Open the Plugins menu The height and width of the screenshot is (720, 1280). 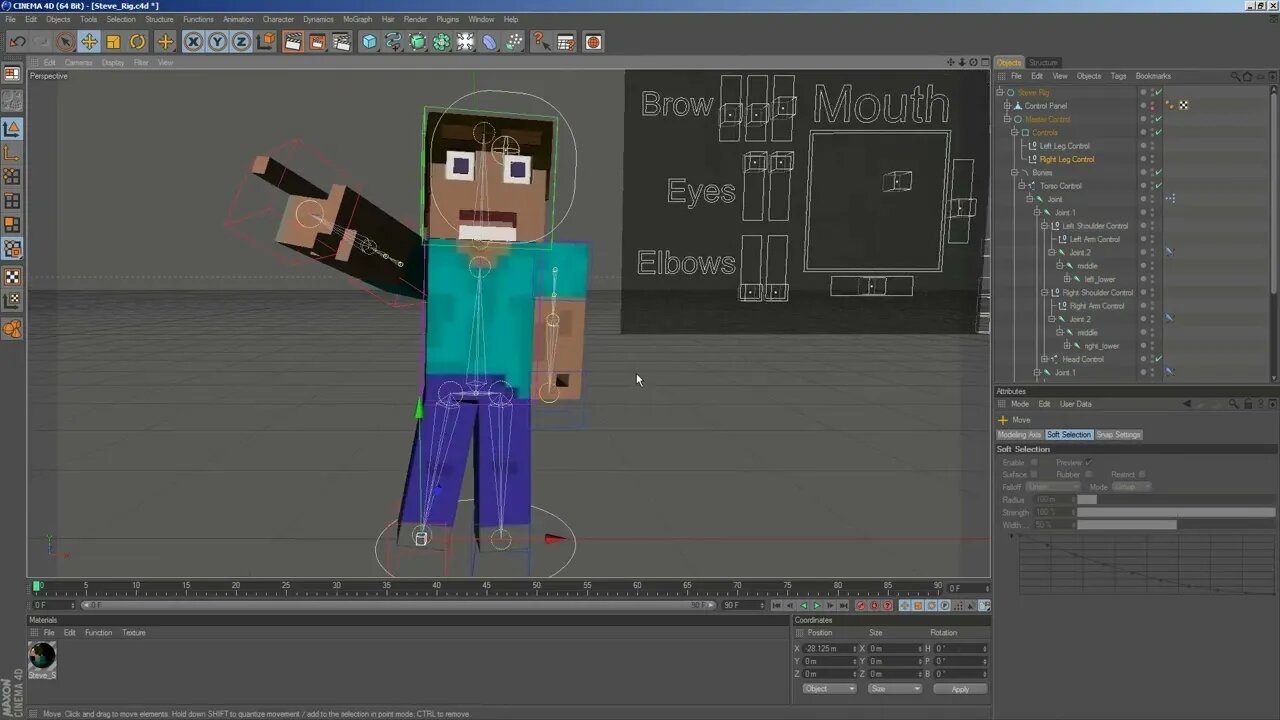coord(447,19)
